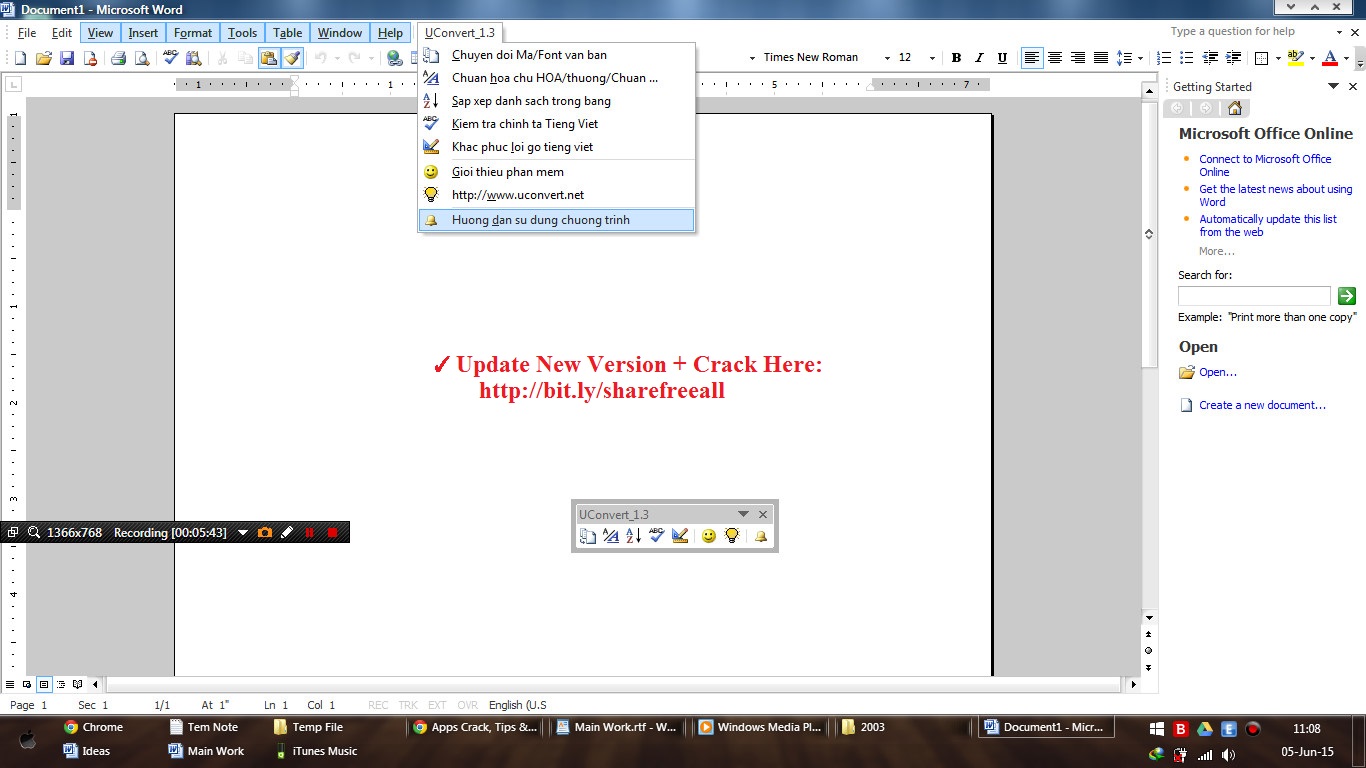Set paragraph alignment to Center
Image resolution: width=1366 pixels, height=768 pixels.
click(1054, 58)
